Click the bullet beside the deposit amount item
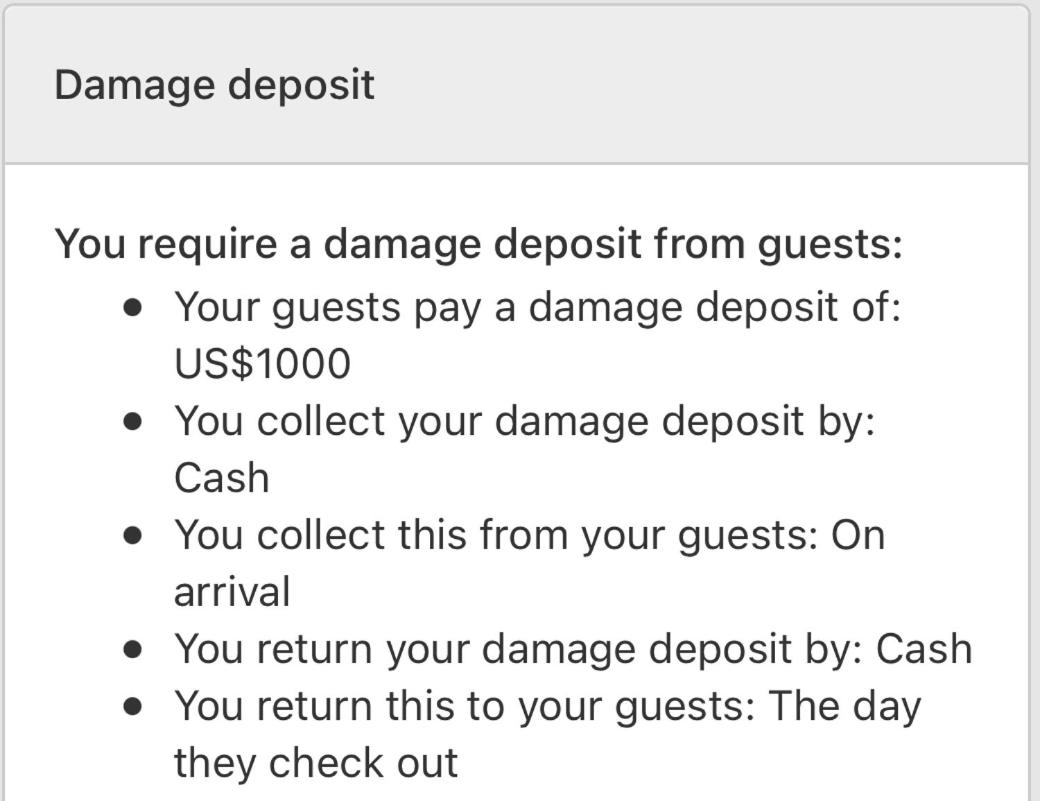This screenshot has height=801, width=1040. [x=133, y=308]
